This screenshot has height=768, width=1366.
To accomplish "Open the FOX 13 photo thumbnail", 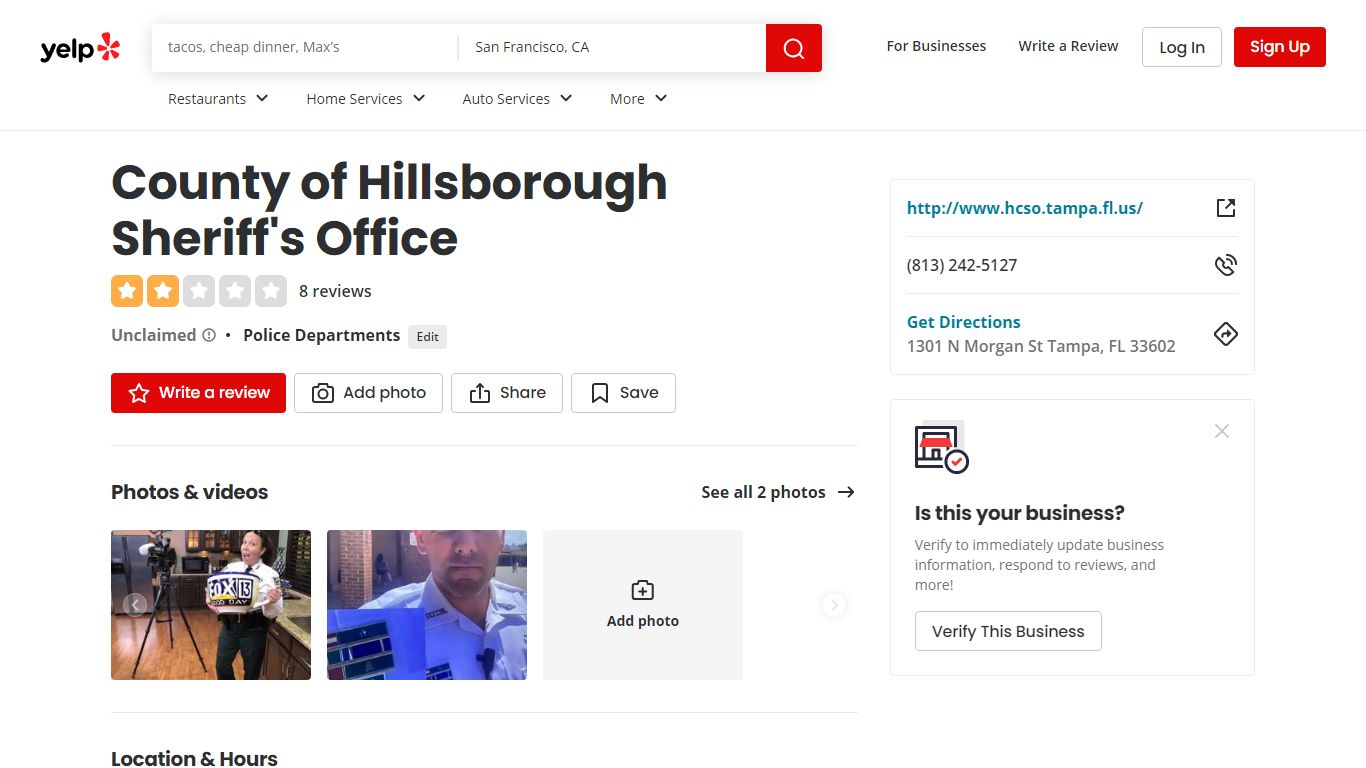I will coord(211,605).
